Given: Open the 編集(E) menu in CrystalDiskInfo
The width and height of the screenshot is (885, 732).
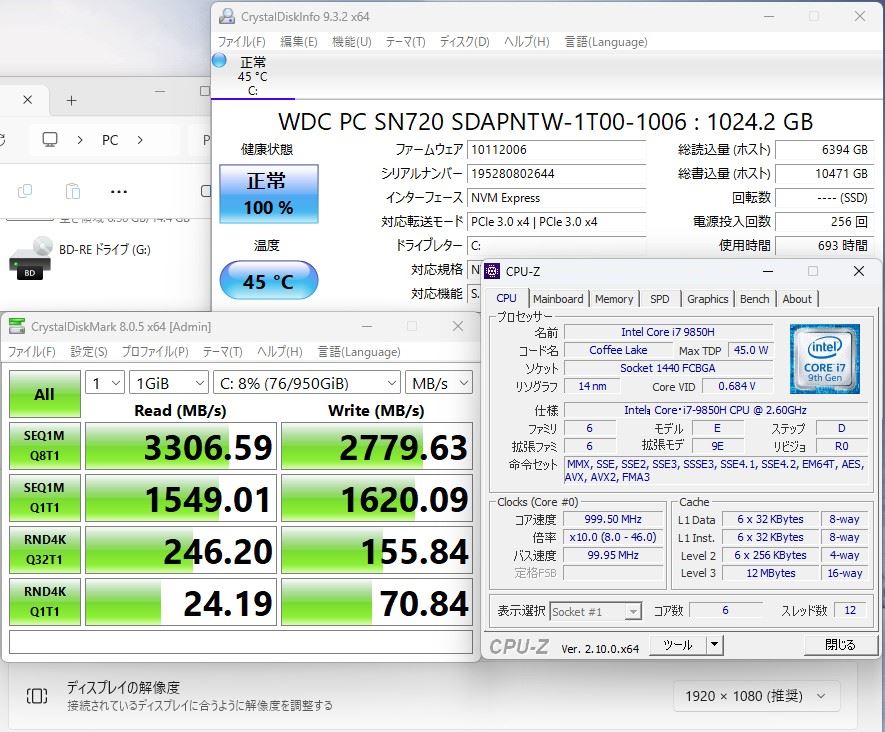Looking at the screenshot, I should pos(299,42).
